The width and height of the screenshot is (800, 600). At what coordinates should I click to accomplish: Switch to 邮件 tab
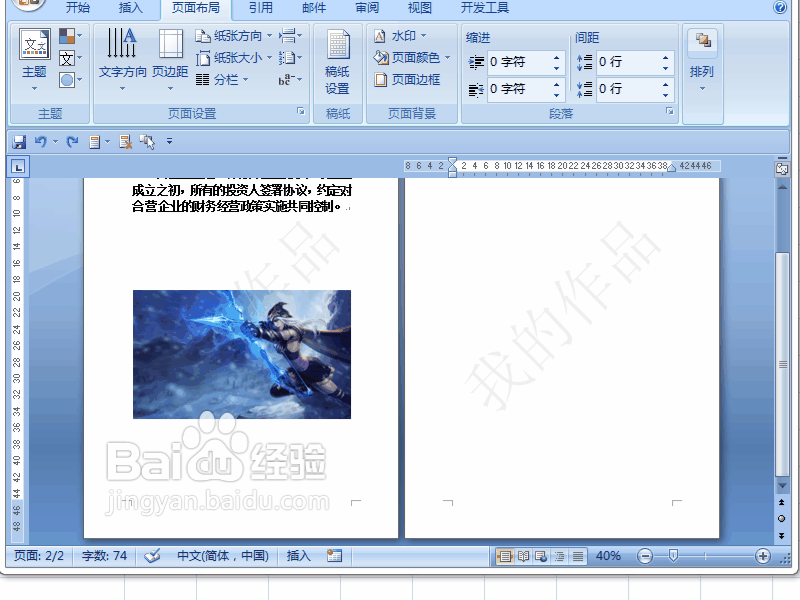click(x=314, y=8)
